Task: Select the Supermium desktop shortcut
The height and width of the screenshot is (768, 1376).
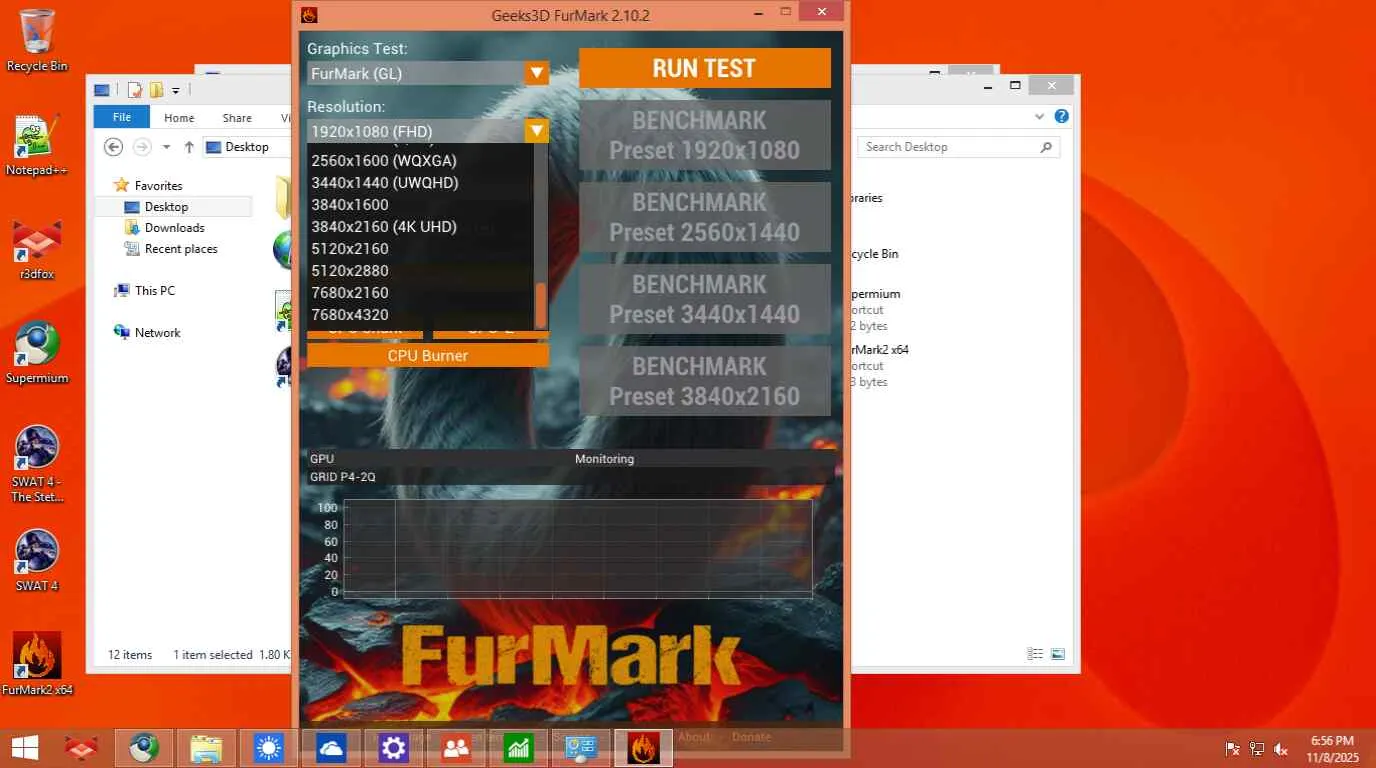Action: point(37,353)
